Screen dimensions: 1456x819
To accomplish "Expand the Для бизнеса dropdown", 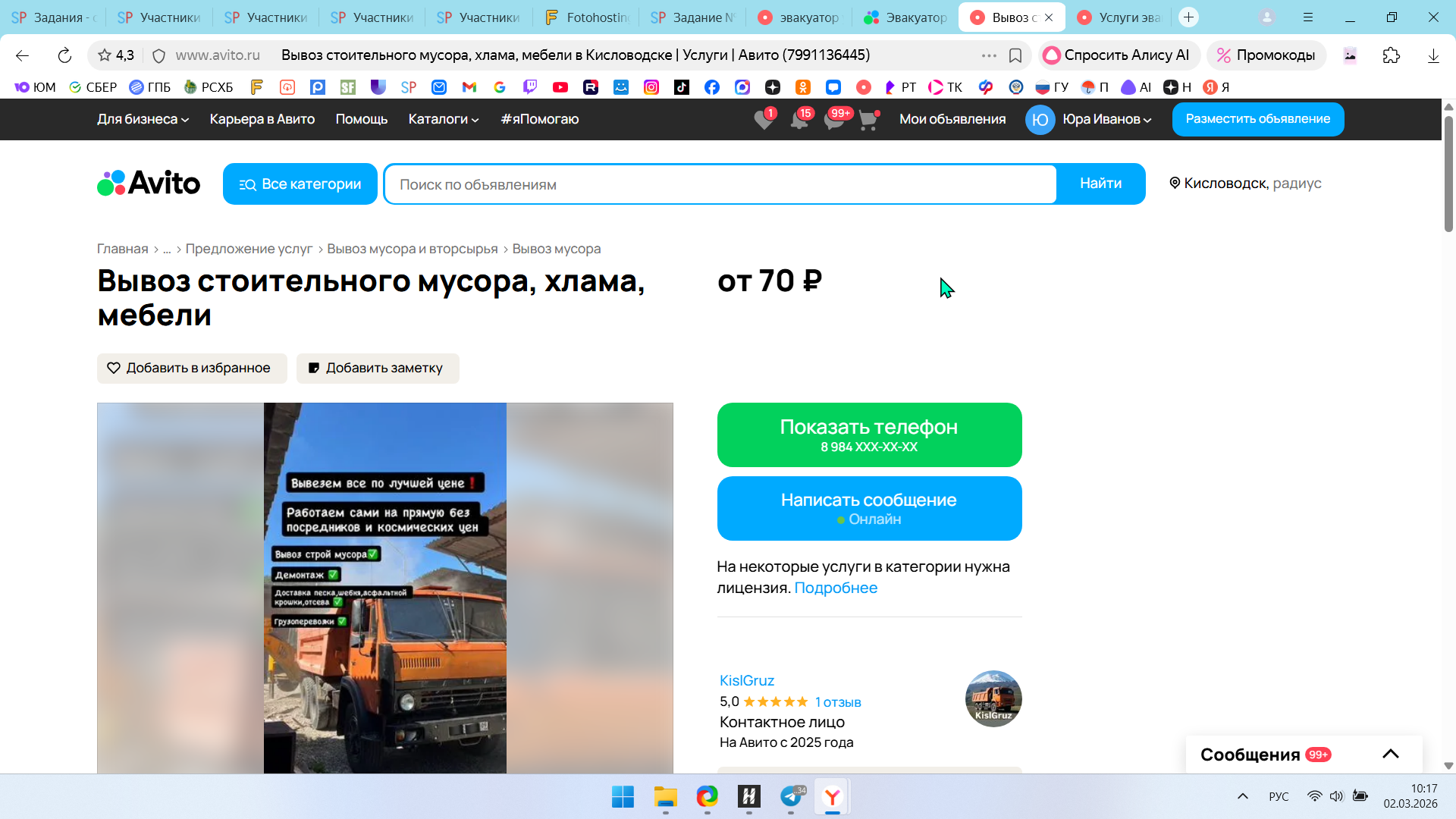I will (x=143, y=119).
